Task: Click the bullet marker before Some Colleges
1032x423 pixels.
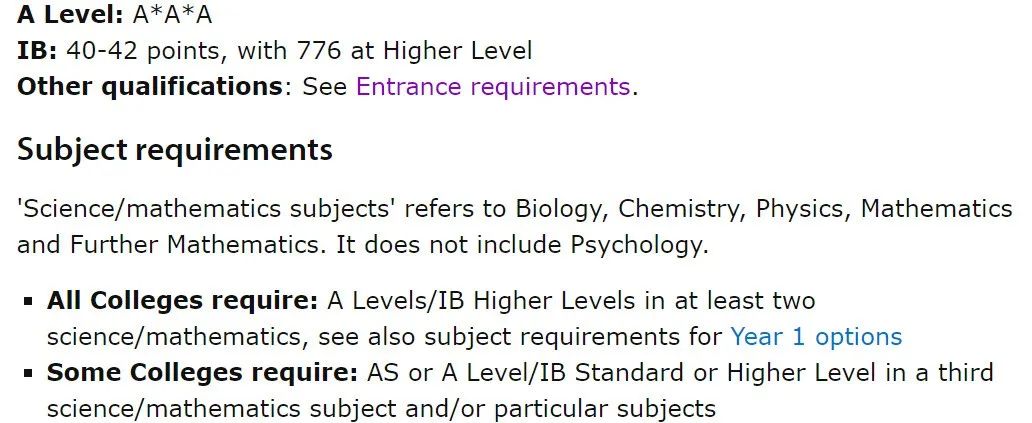Action: click(28, 374)
